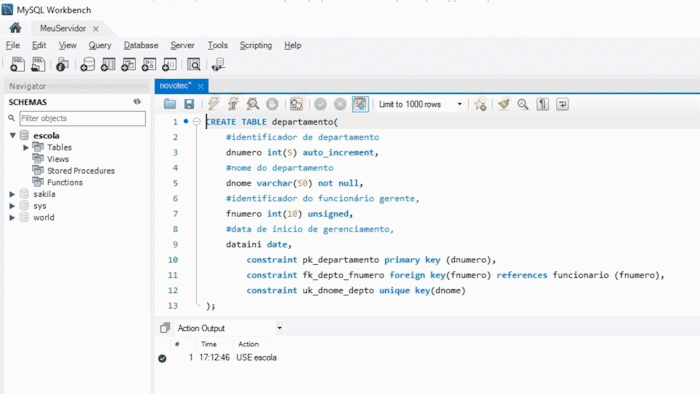The width and height of the screenshot is (700, 394).
Task: Click the Action column header
Action: [248, 344]
